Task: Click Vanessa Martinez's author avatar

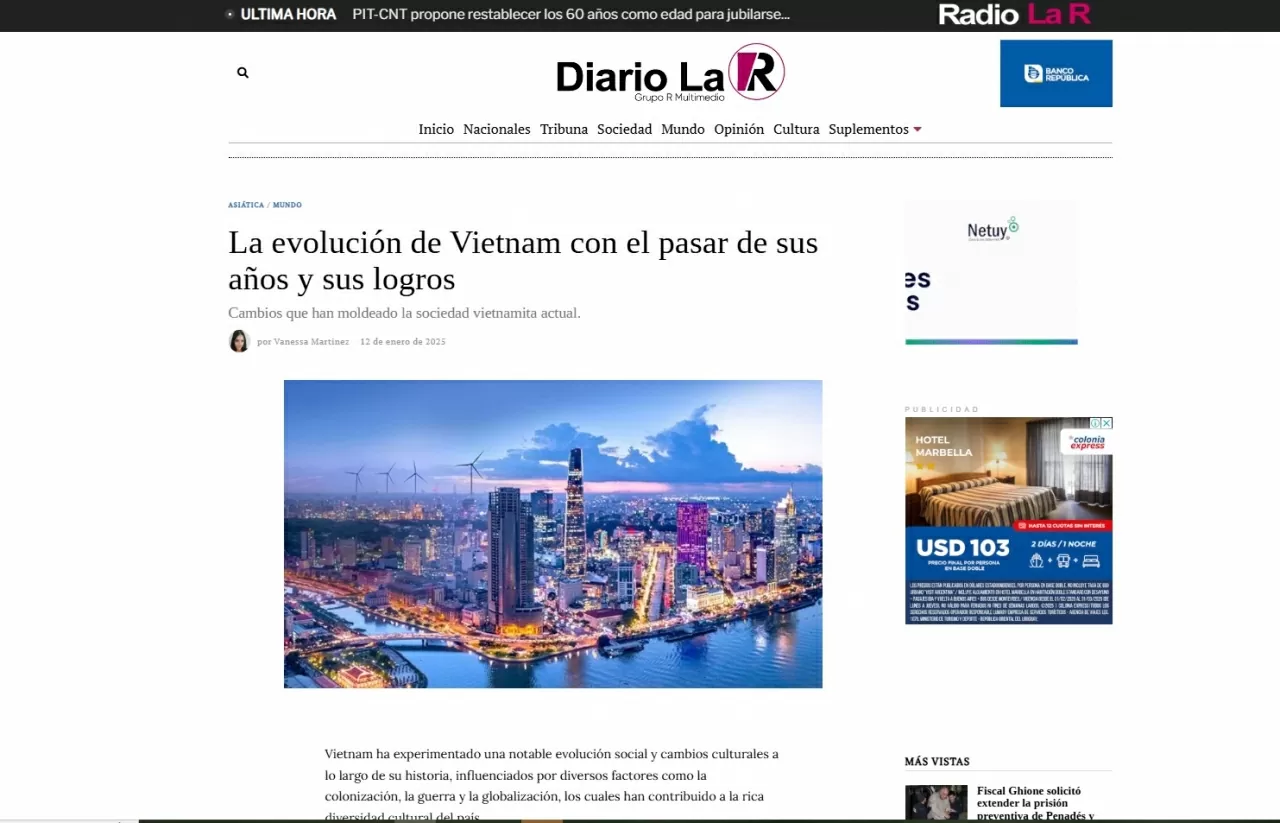Action: 239,341
